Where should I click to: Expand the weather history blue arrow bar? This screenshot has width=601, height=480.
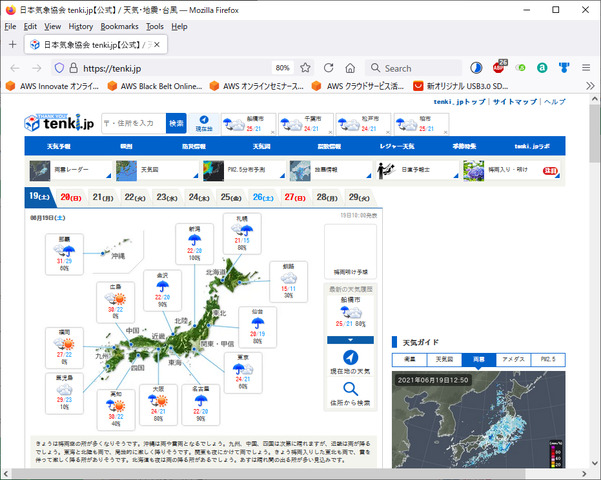350,340
